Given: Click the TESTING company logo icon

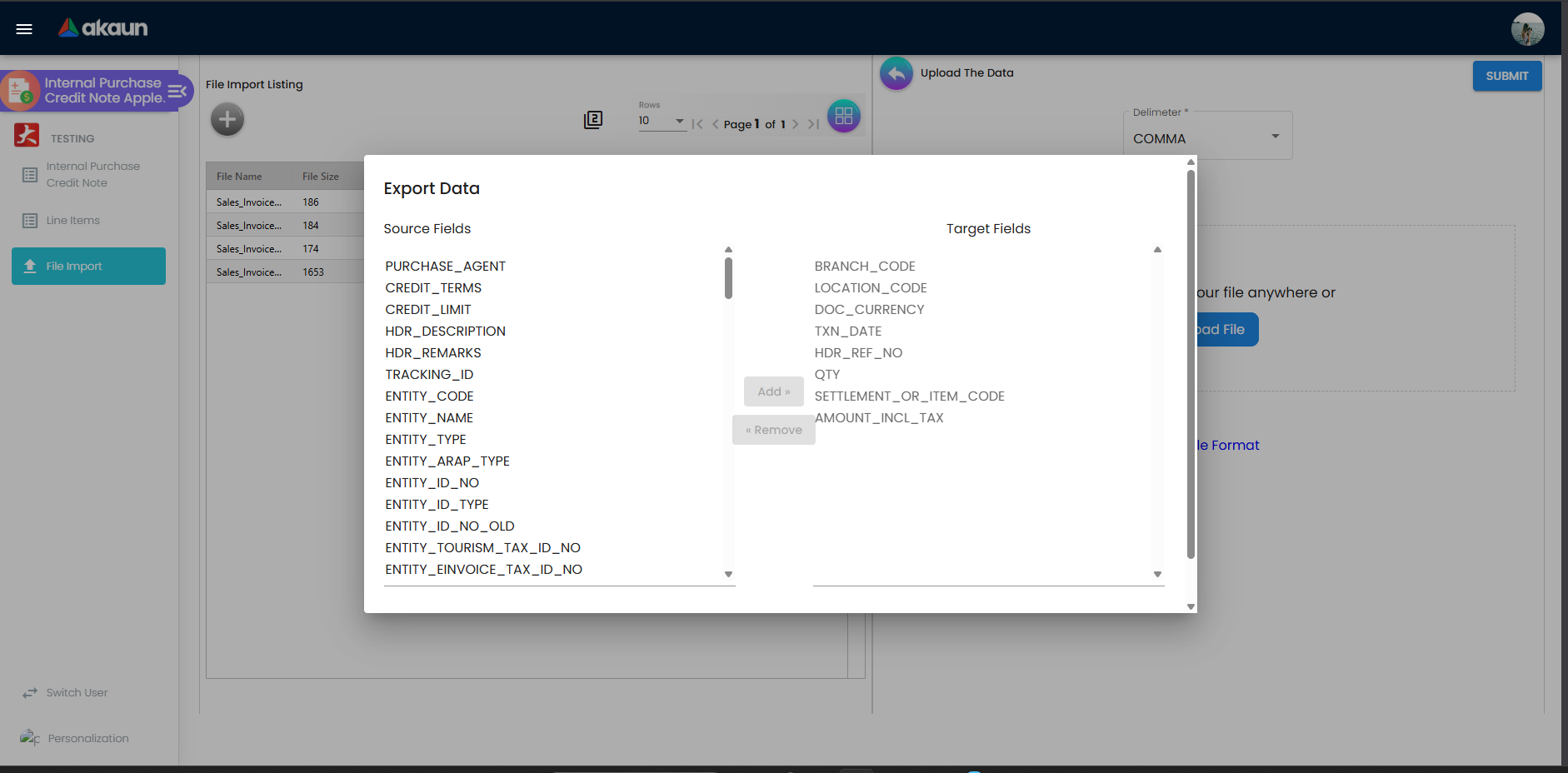Looking at the screenshot, I should [x=27, y=135].
